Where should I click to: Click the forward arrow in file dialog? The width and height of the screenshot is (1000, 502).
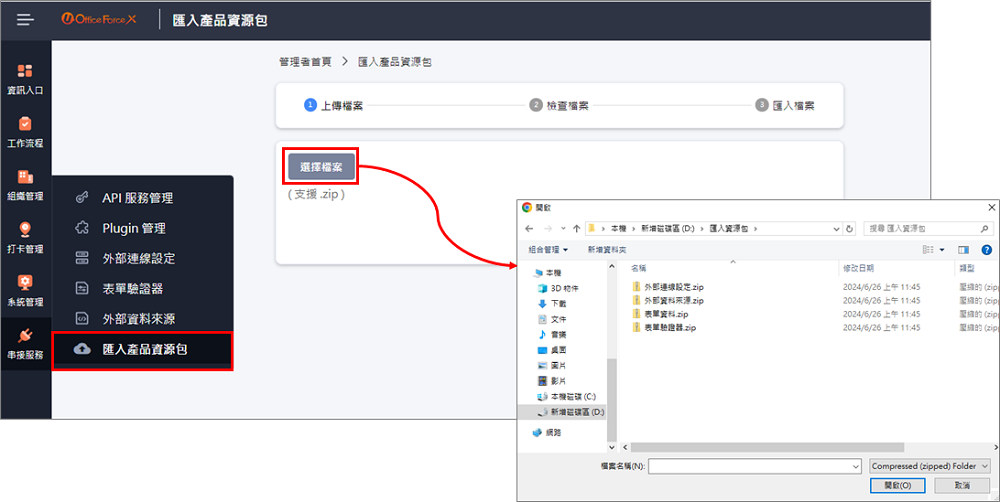click(x=548, y=228)
